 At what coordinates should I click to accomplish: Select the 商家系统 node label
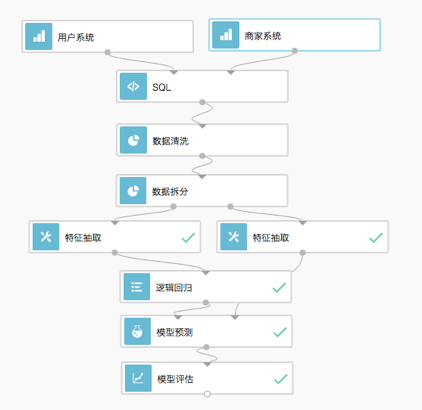pos(263,36)
